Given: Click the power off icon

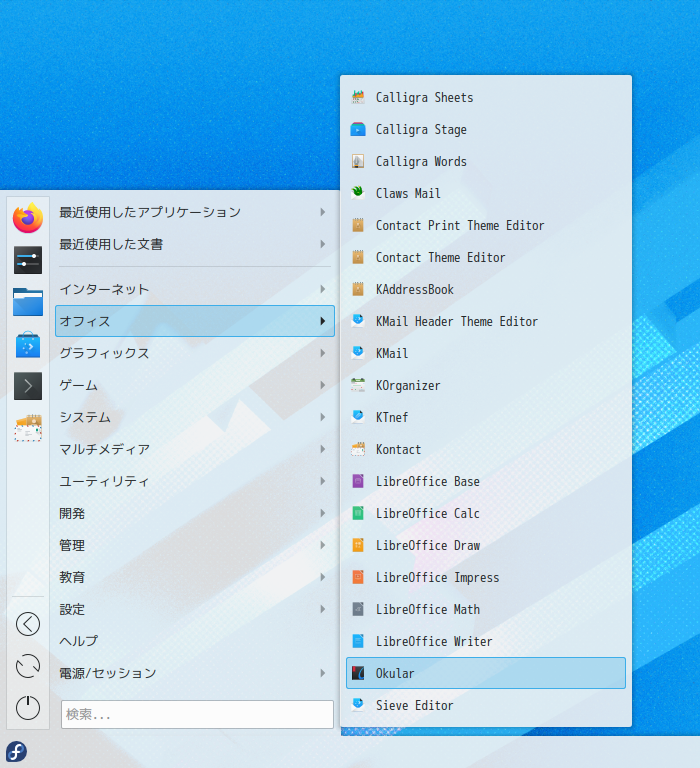Looking at the screenshot, I should pyautogui.click(x=28, y=708).
